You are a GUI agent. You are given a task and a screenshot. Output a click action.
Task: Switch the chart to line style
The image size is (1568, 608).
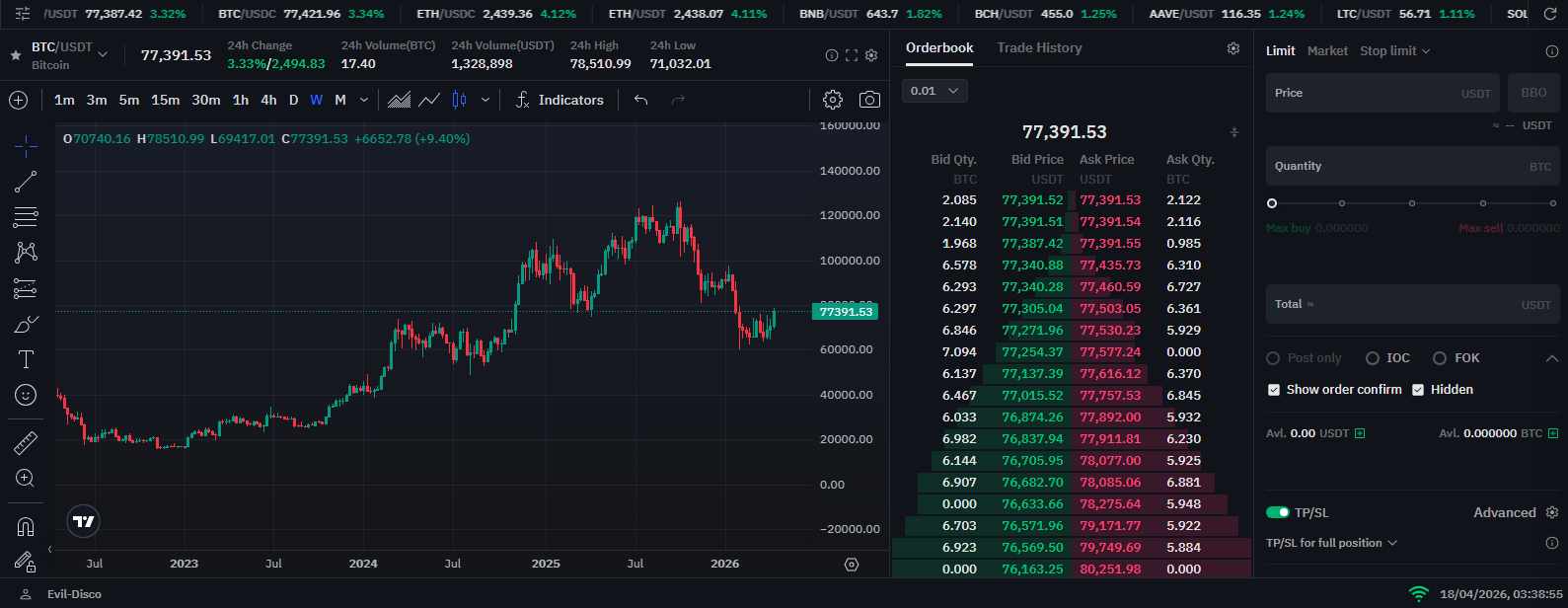(x=429, y=100)
